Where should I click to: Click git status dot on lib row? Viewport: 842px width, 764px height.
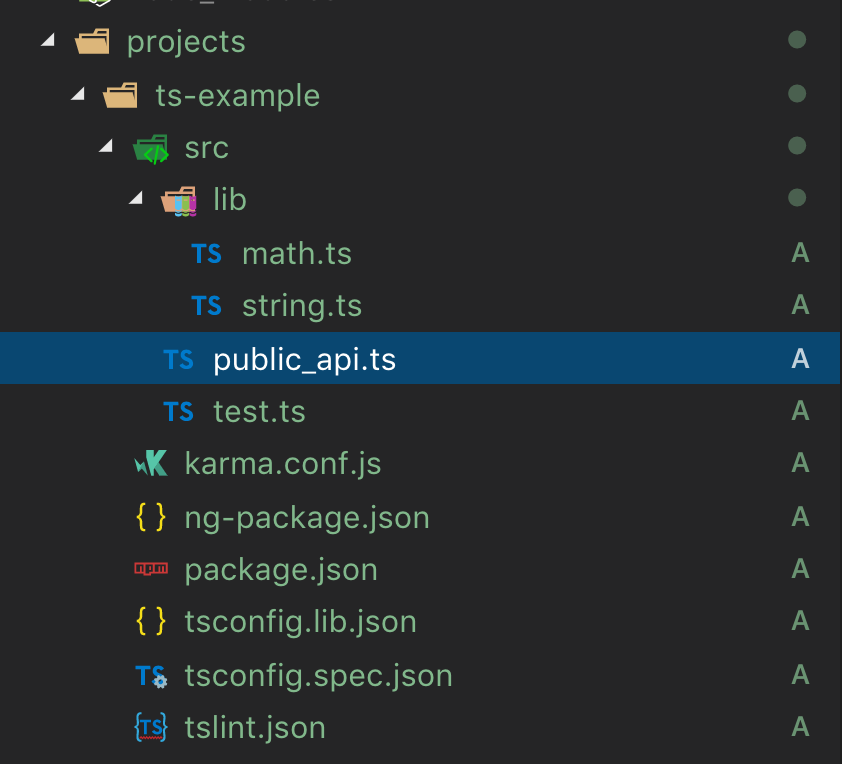tap(797, 198)
